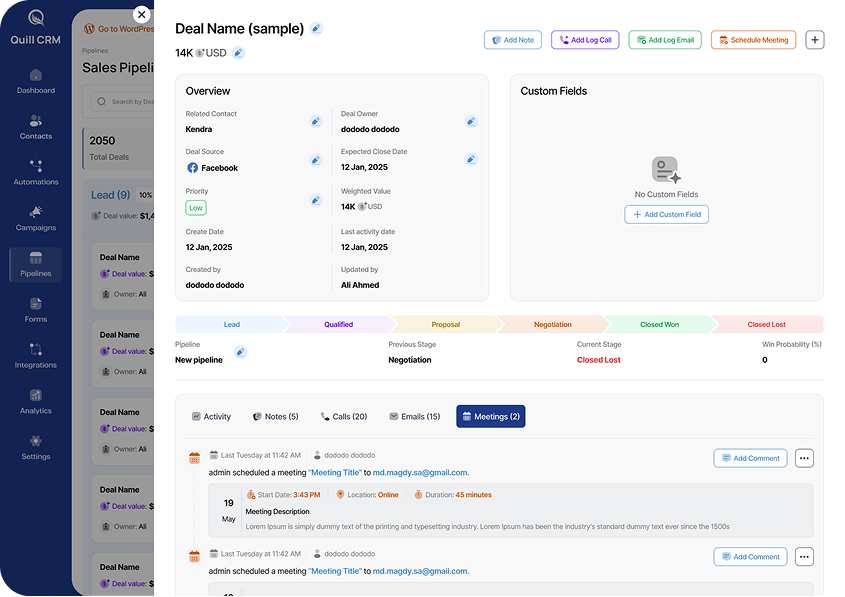Open the plus more-actions button

coord(815,40)
